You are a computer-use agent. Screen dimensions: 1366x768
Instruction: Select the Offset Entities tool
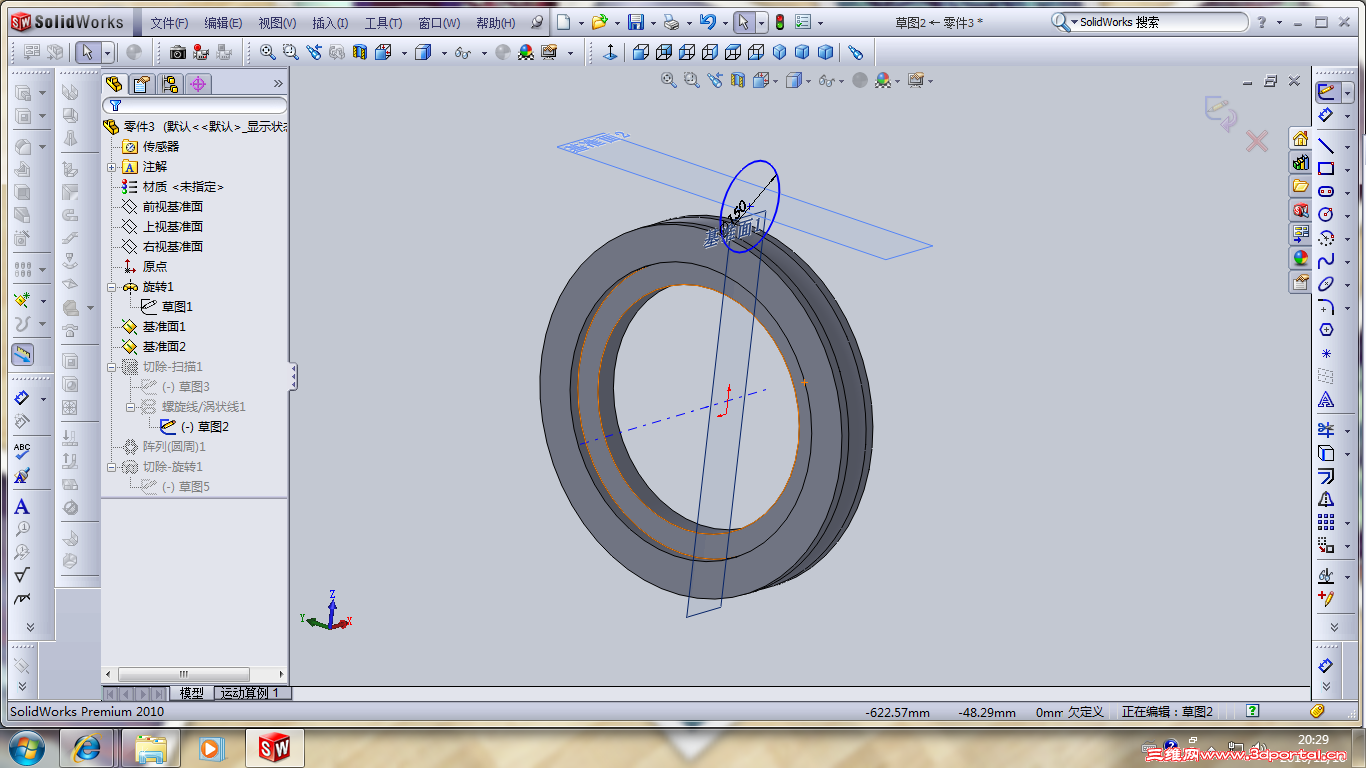[1326, 476]
